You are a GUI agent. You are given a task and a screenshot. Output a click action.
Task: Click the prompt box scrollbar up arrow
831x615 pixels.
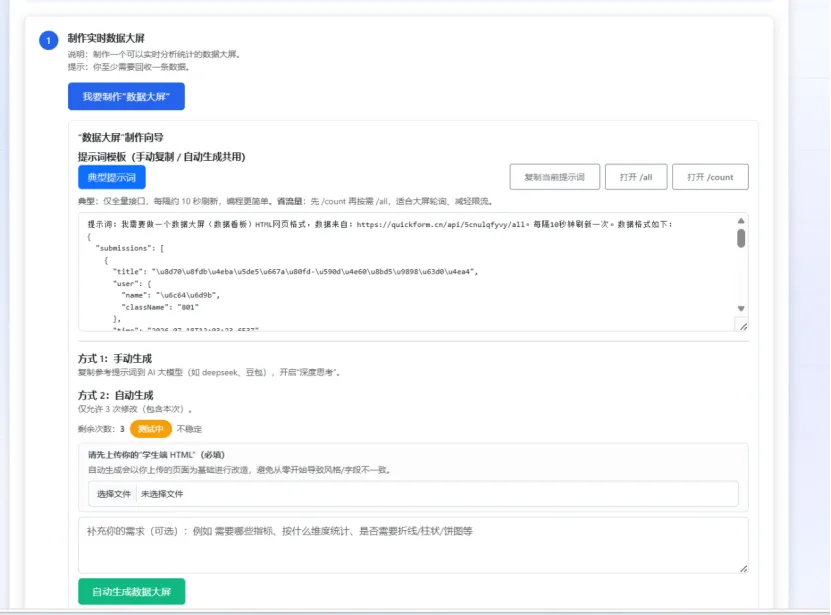[741, 221]
